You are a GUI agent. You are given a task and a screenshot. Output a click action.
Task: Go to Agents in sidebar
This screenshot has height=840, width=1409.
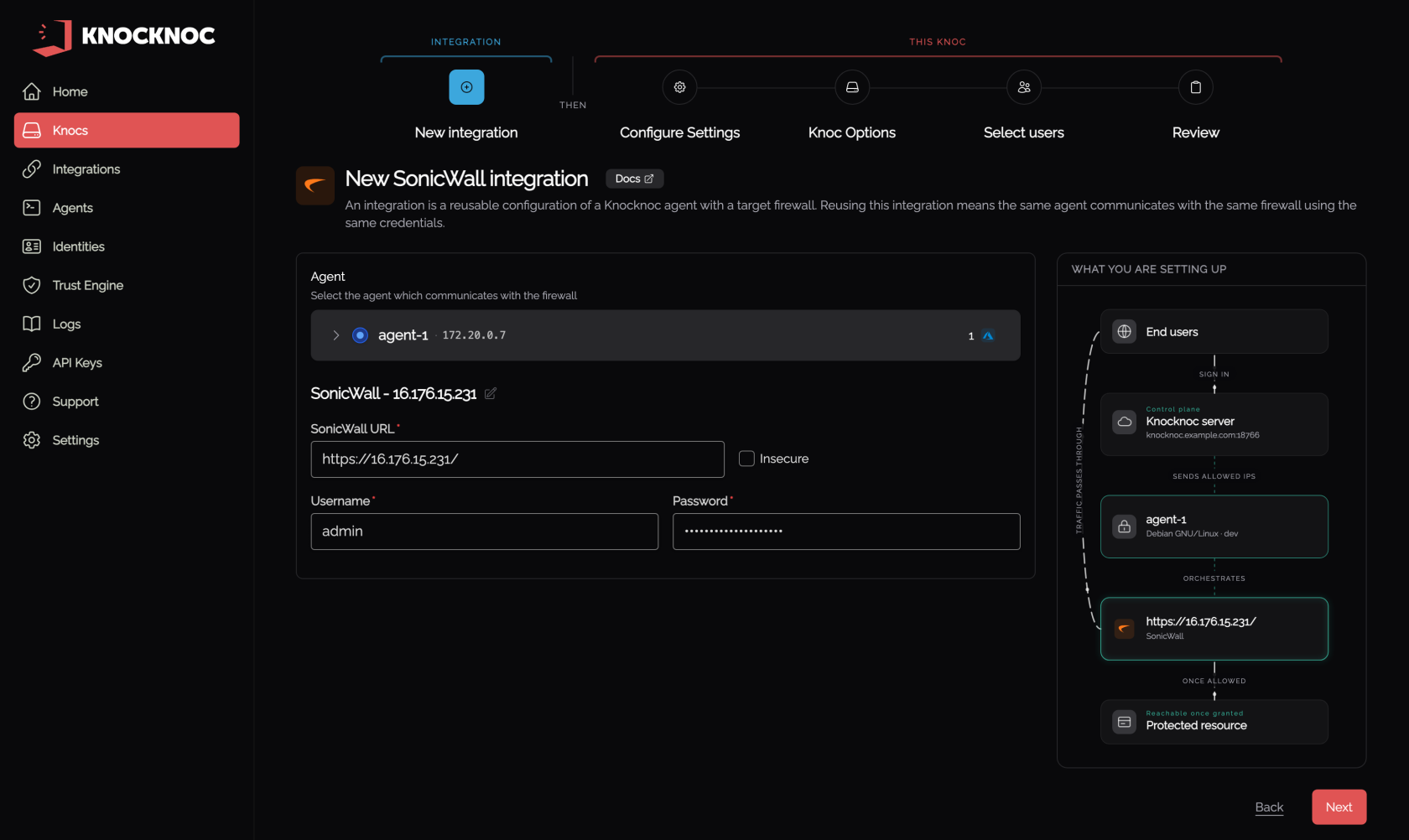pos(127,207)
